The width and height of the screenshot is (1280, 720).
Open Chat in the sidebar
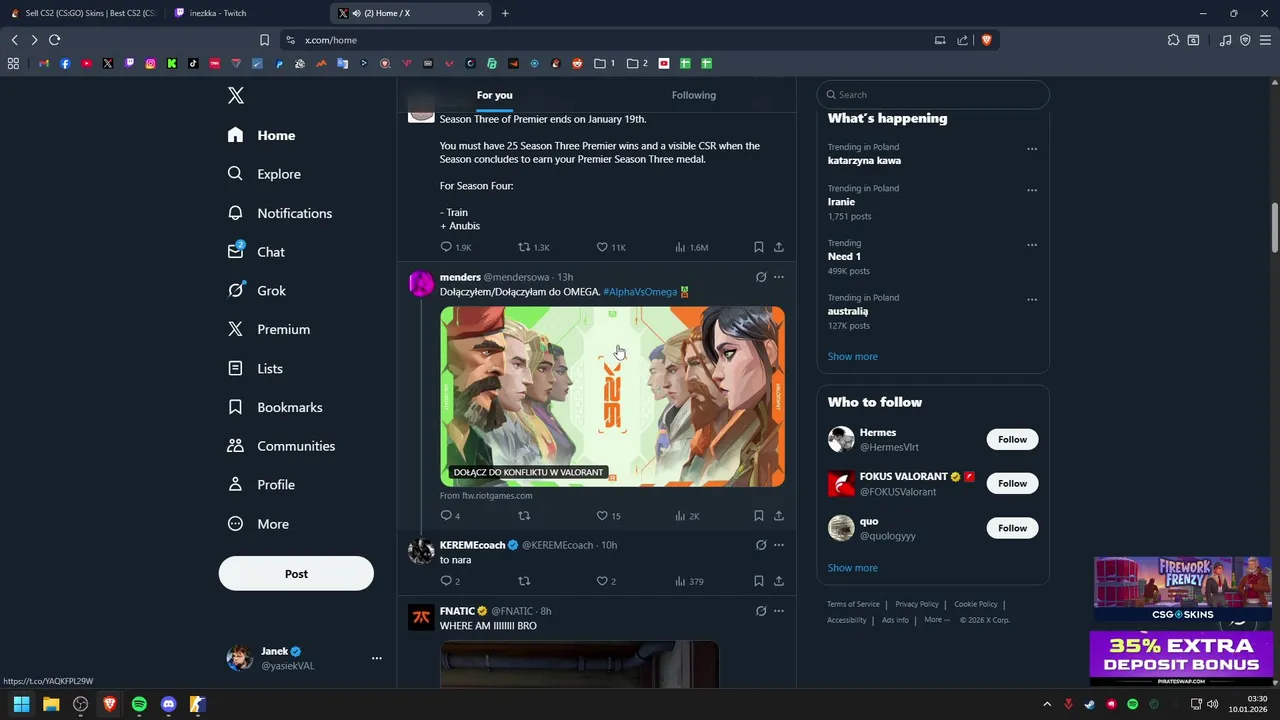coord(256,252)
